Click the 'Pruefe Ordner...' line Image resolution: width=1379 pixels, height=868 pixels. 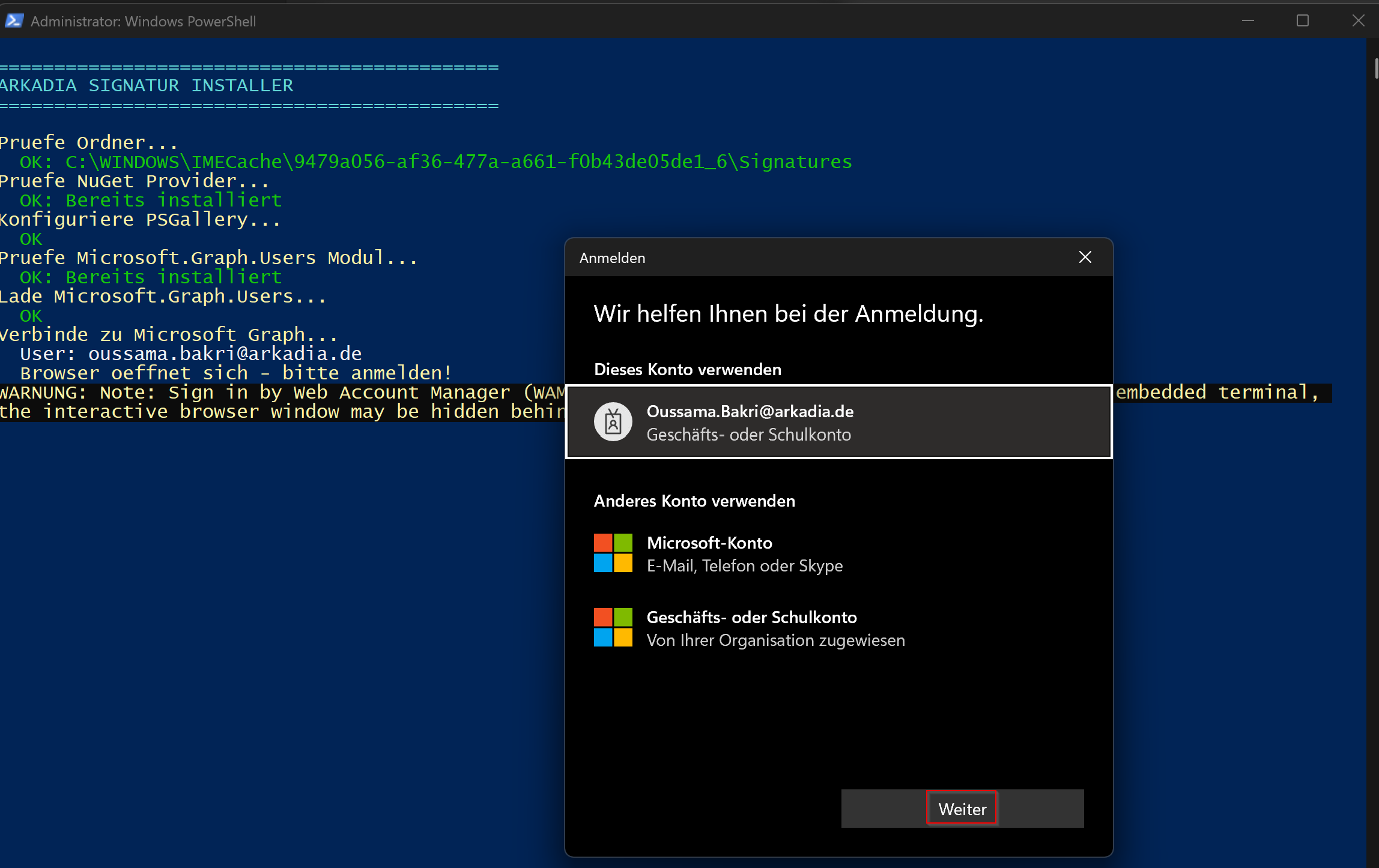89,143
